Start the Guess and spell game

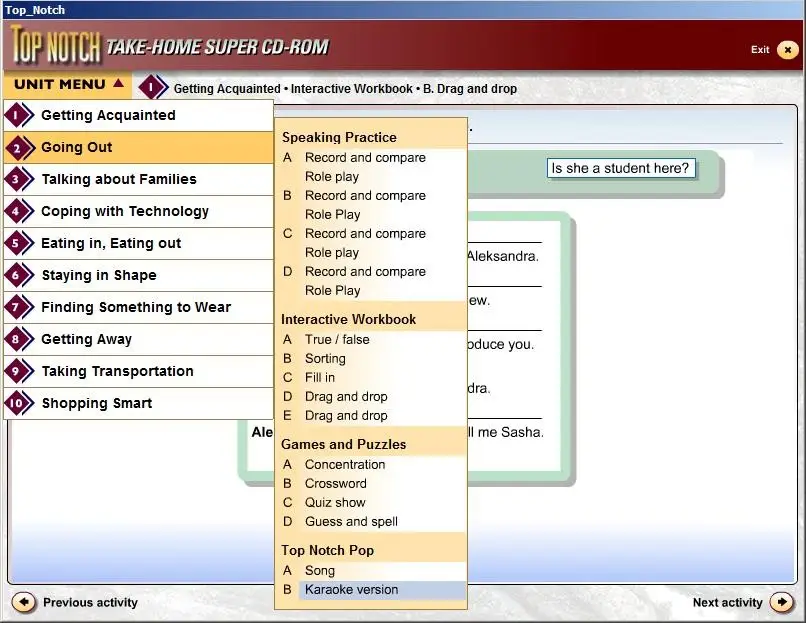coord(351,521)
